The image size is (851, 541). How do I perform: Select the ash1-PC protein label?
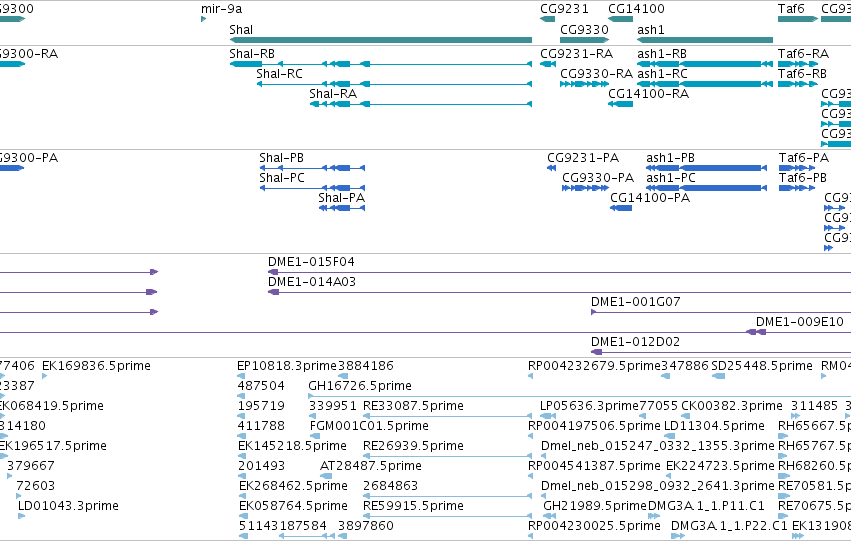click(671, 178)
